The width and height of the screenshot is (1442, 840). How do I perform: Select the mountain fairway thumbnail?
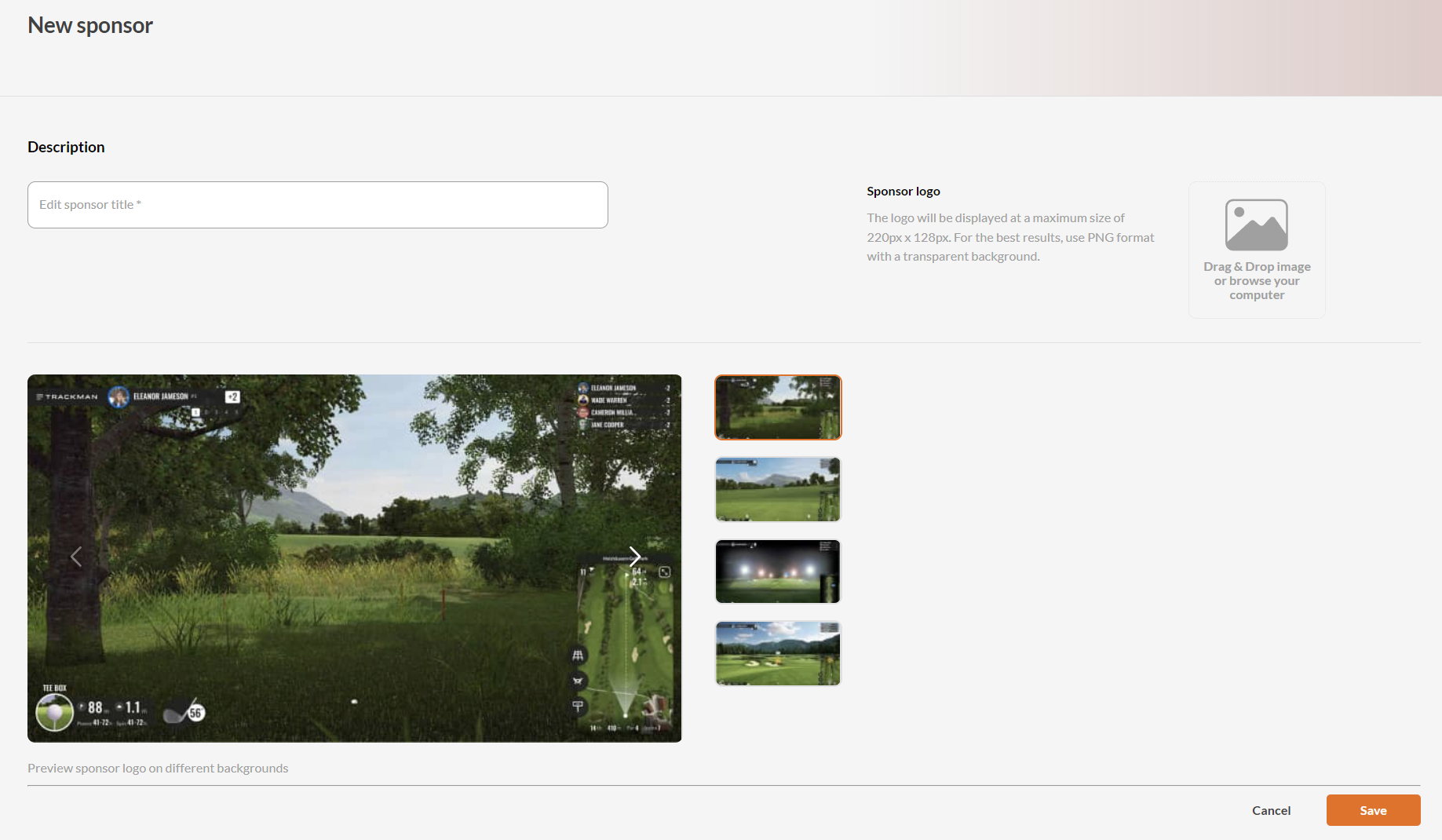click(778, 489)
